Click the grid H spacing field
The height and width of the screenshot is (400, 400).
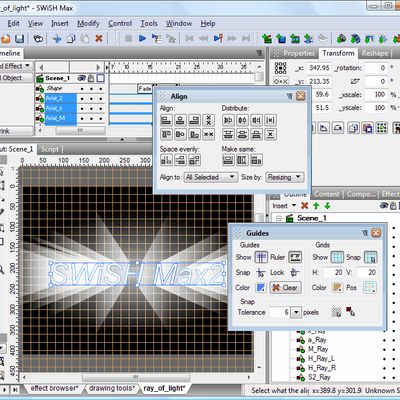(x=333, y=272)
